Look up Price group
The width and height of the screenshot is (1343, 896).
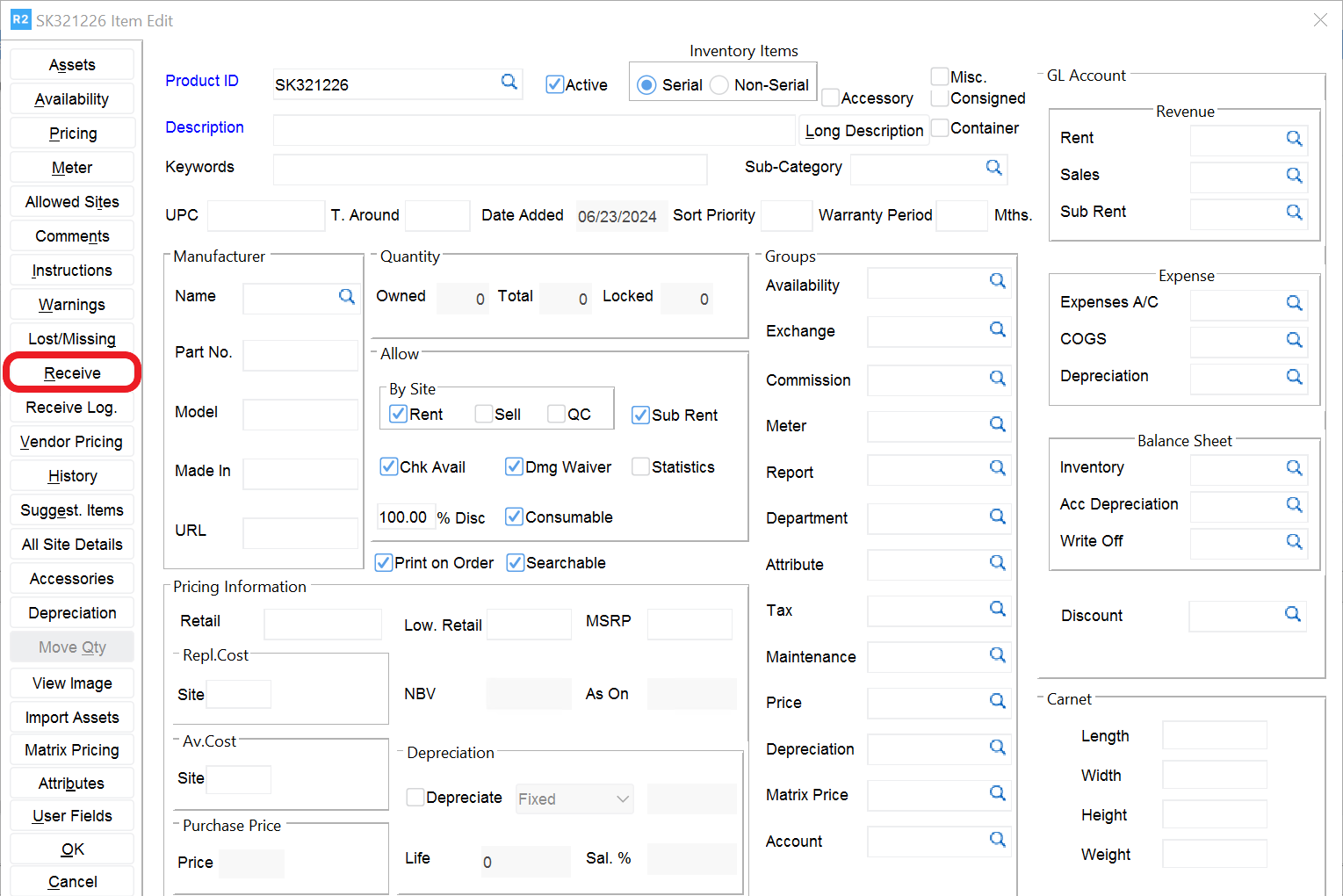point(997,701)
